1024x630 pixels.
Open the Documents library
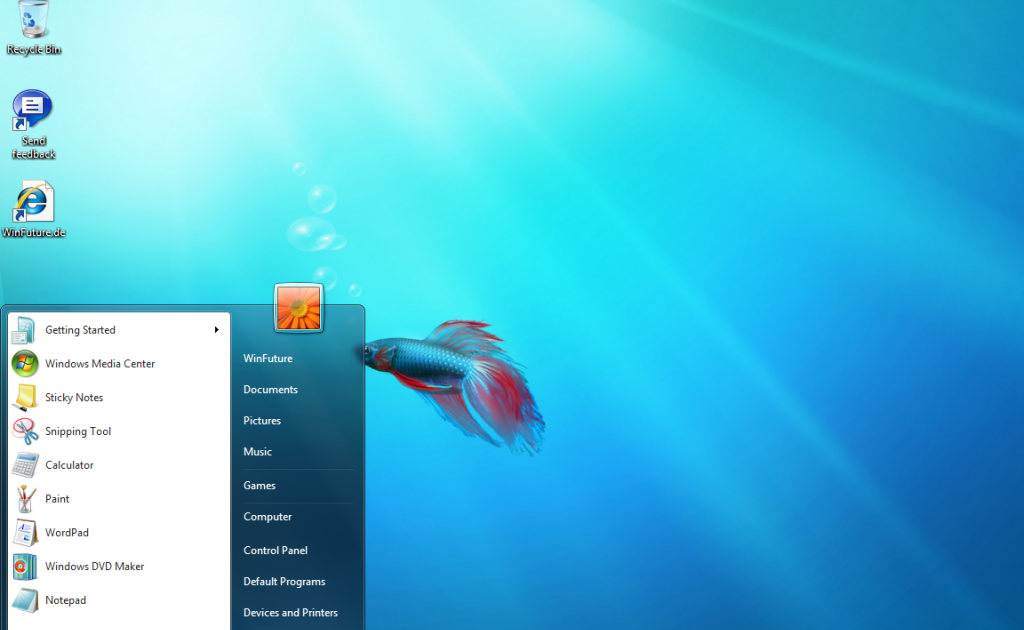268,389
